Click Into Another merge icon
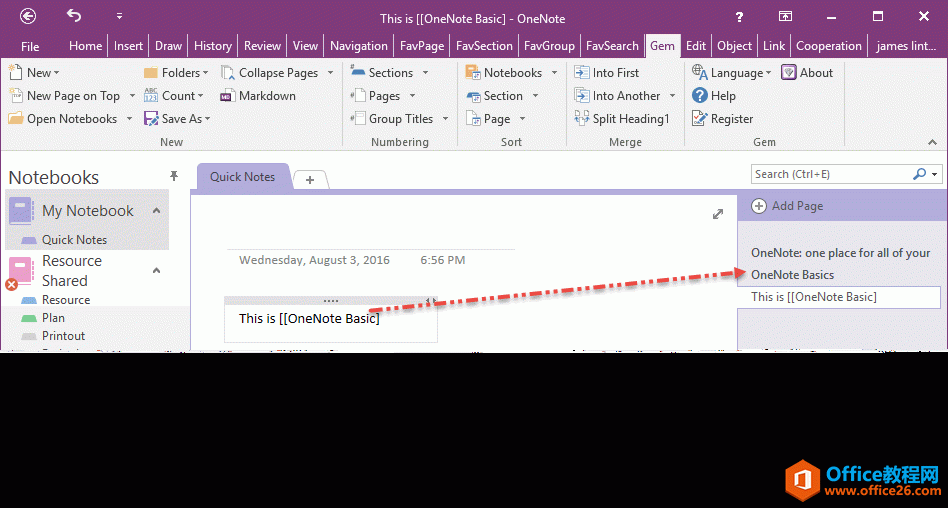This screenshot has height=508, width=948. click(x=582, y=96)
